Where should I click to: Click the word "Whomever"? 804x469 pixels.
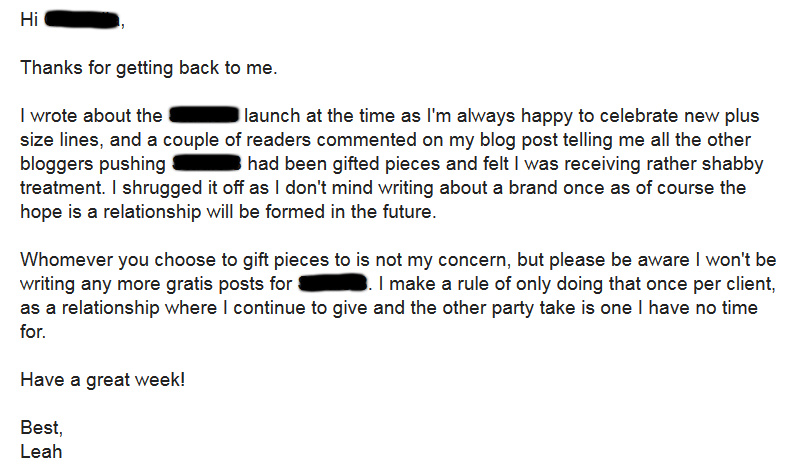[62, 259]
